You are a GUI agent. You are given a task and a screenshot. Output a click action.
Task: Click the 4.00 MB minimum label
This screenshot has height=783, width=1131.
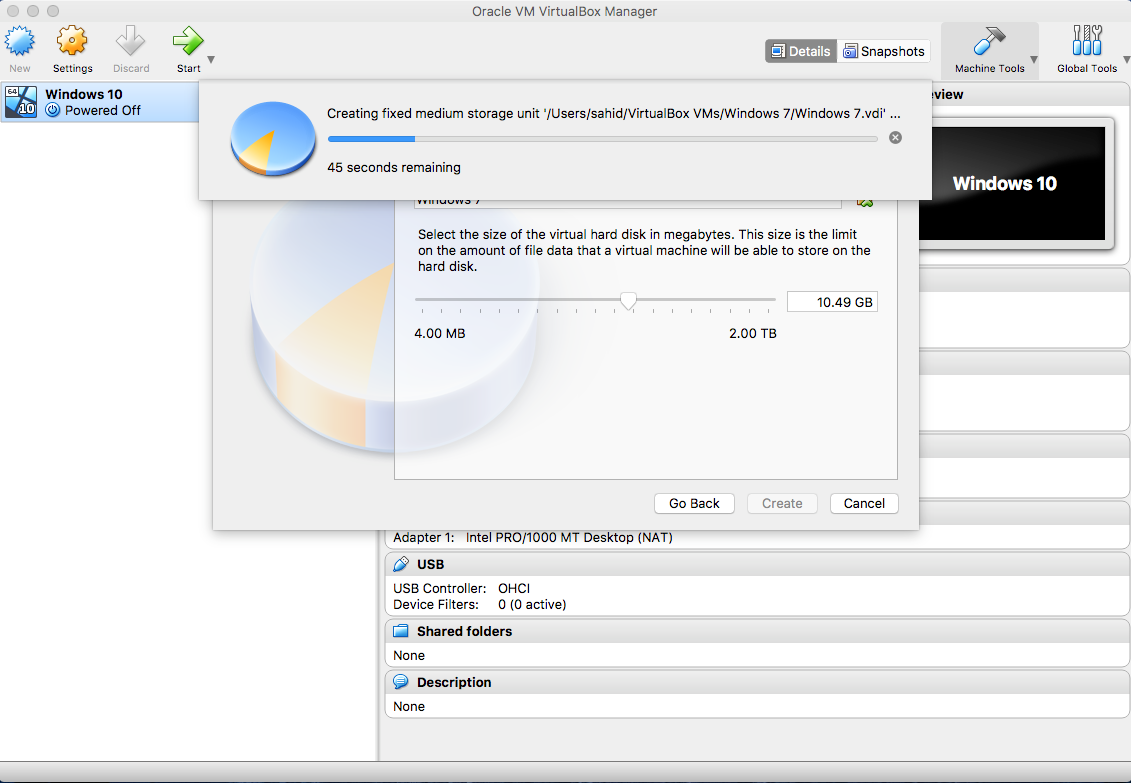[439, 333]
